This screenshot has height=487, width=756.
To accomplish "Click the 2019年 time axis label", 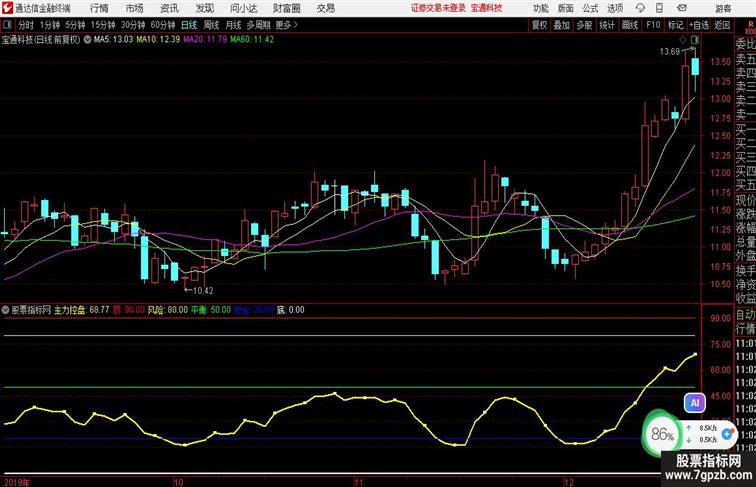I will 16,482.
